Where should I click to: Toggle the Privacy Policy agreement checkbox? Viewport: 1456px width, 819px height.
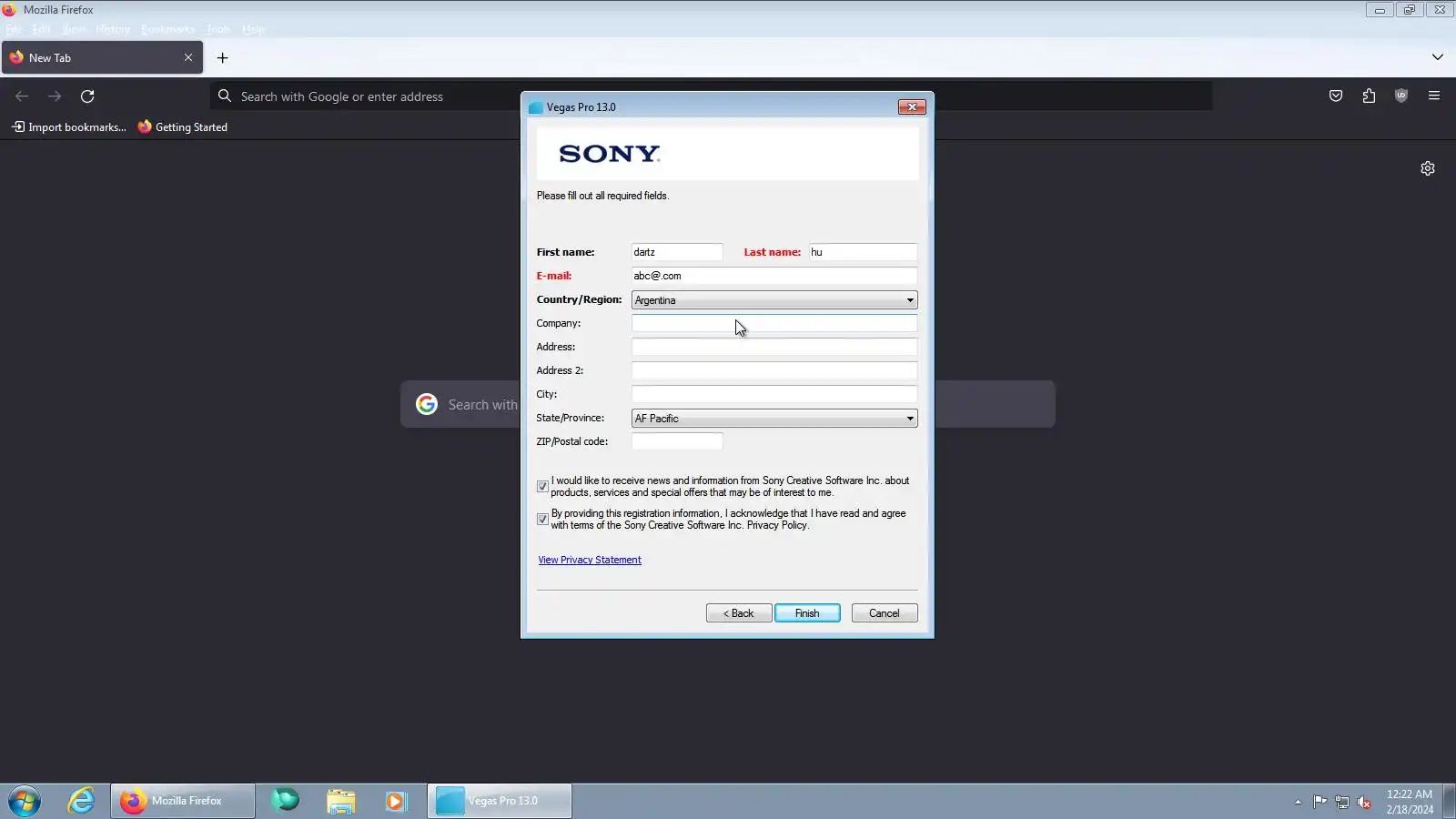point(542,520)
